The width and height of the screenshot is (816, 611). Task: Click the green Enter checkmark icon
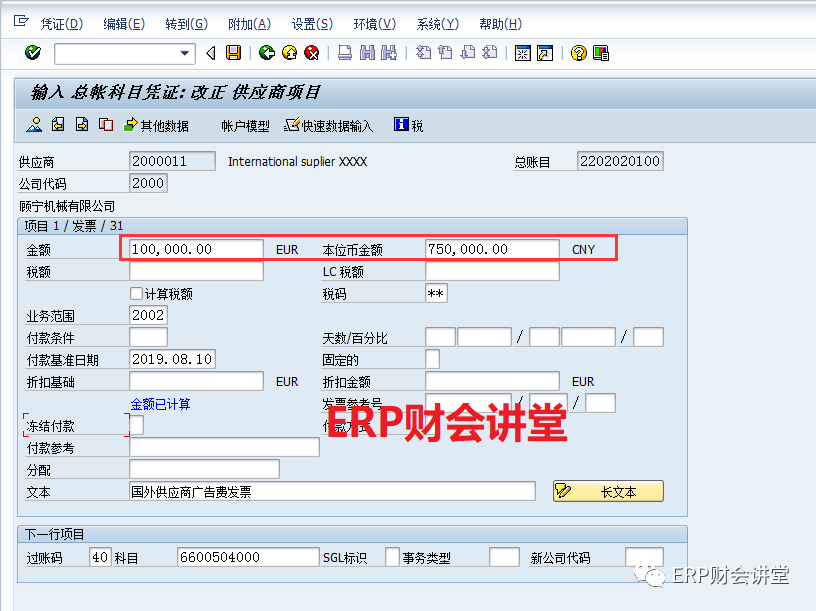pyautogui.click(x=33, y=53)
